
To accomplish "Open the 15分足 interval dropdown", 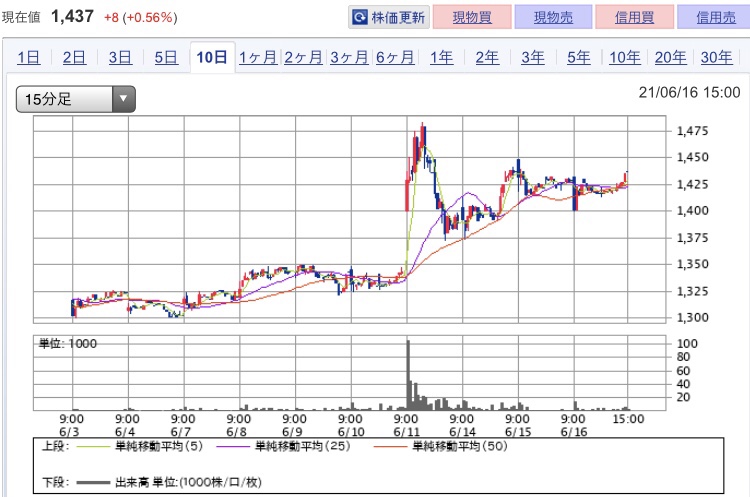I will (x=76, y=99).
